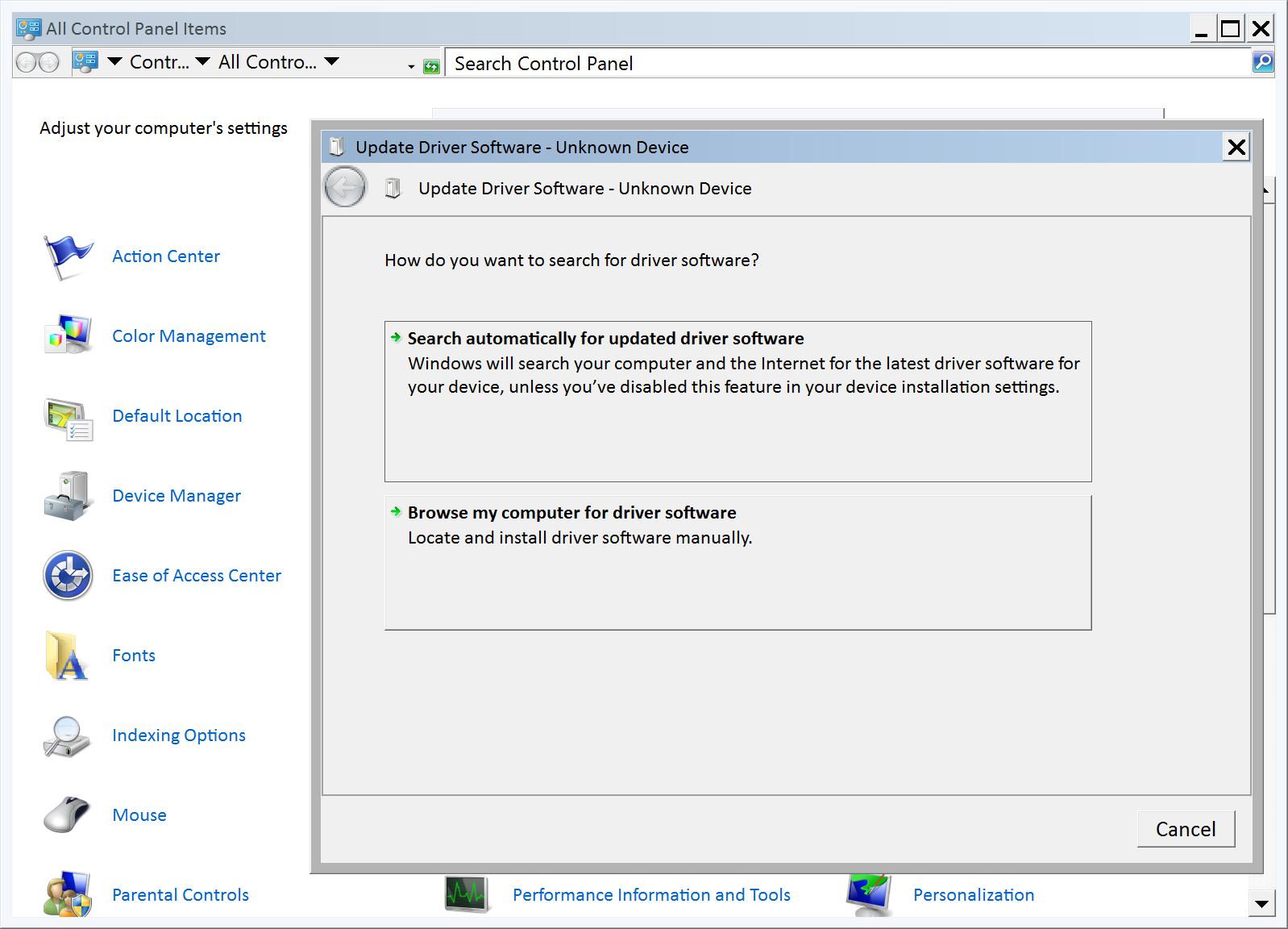Choose Browse my computer for driver software
Viewport: 1288px width, 929px height.
coord(571,513)
